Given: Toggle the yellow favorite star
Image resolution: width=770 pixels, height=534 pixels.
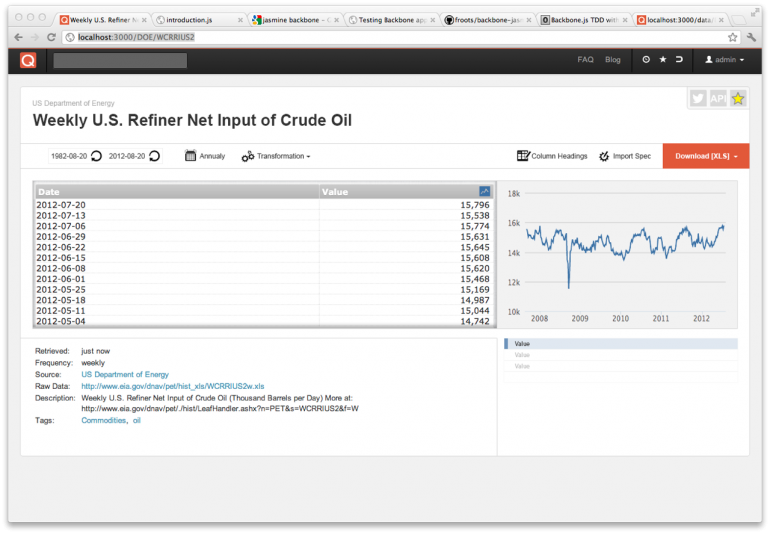Looking at the screenshot, I should 738,99.
